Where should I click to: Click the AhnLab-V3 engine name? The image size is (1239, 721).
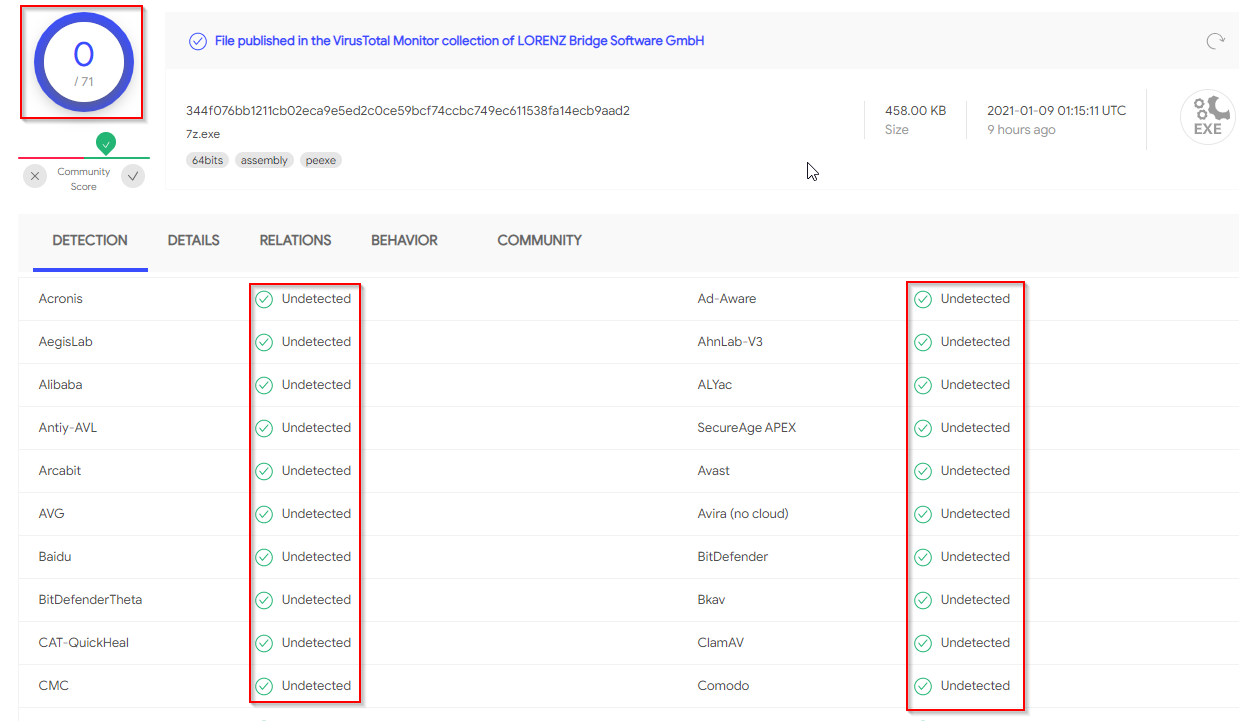pyautogui.click(x=730, y=342)
